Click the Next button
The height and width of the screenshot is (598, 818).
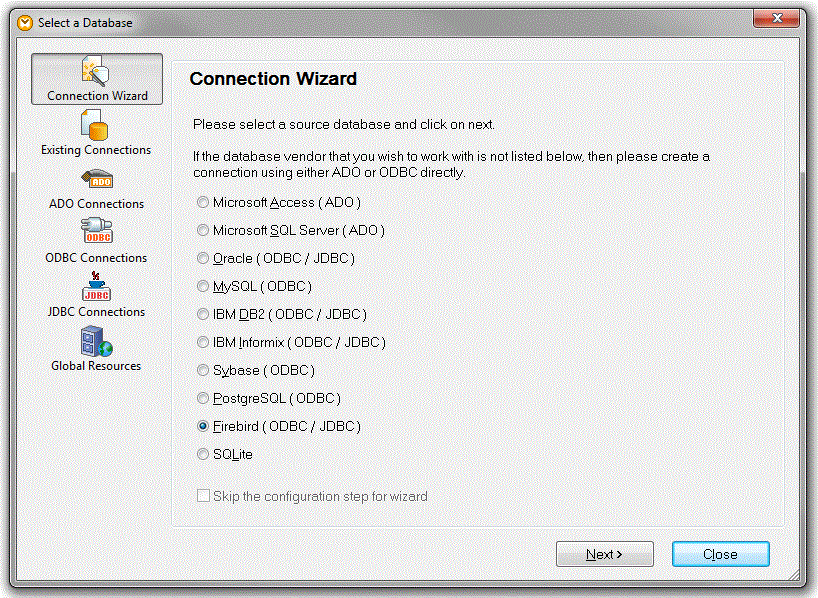604,554
